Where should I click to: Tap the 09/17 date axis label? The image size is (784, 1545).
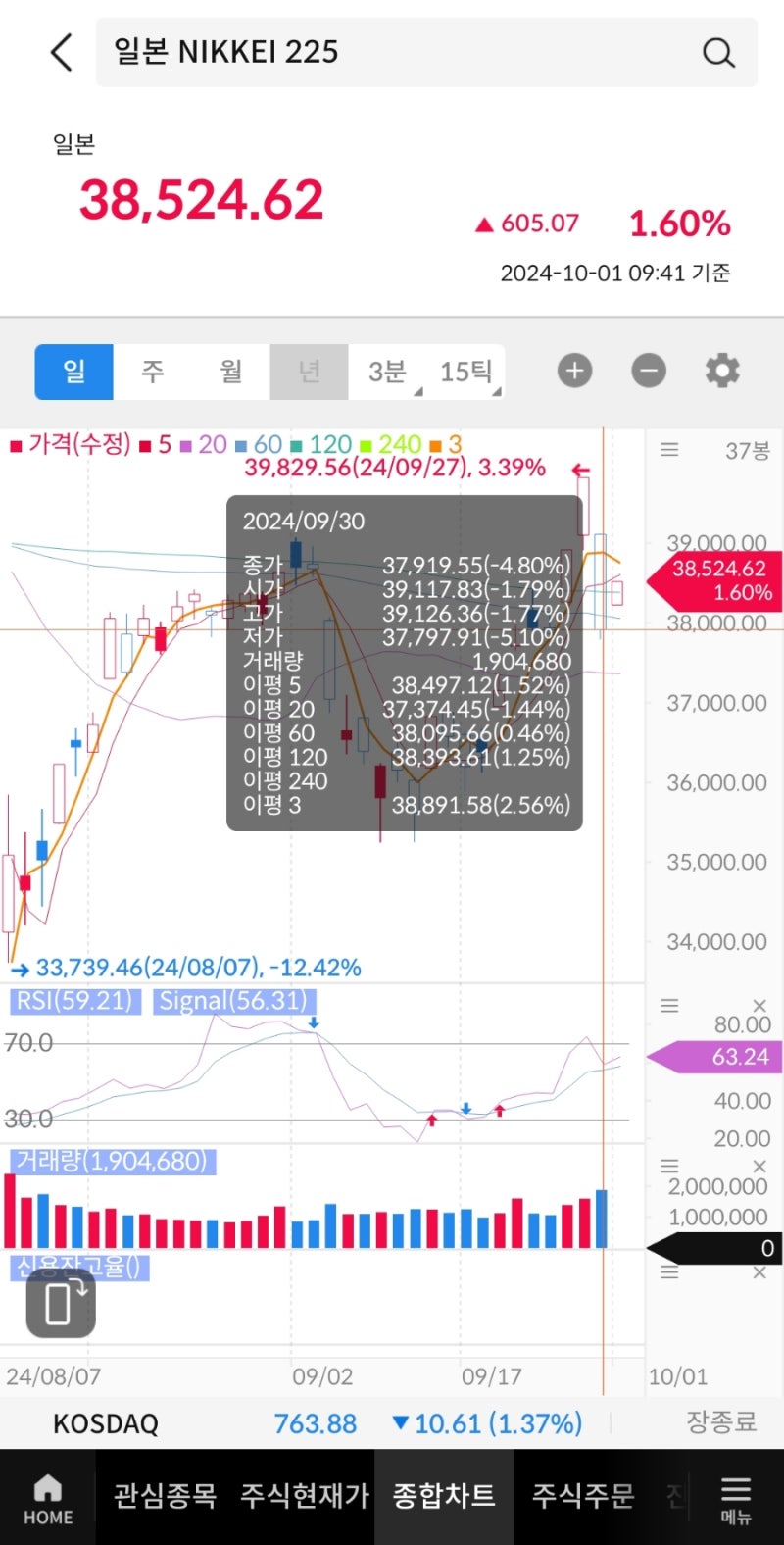tap(492, 1376)
